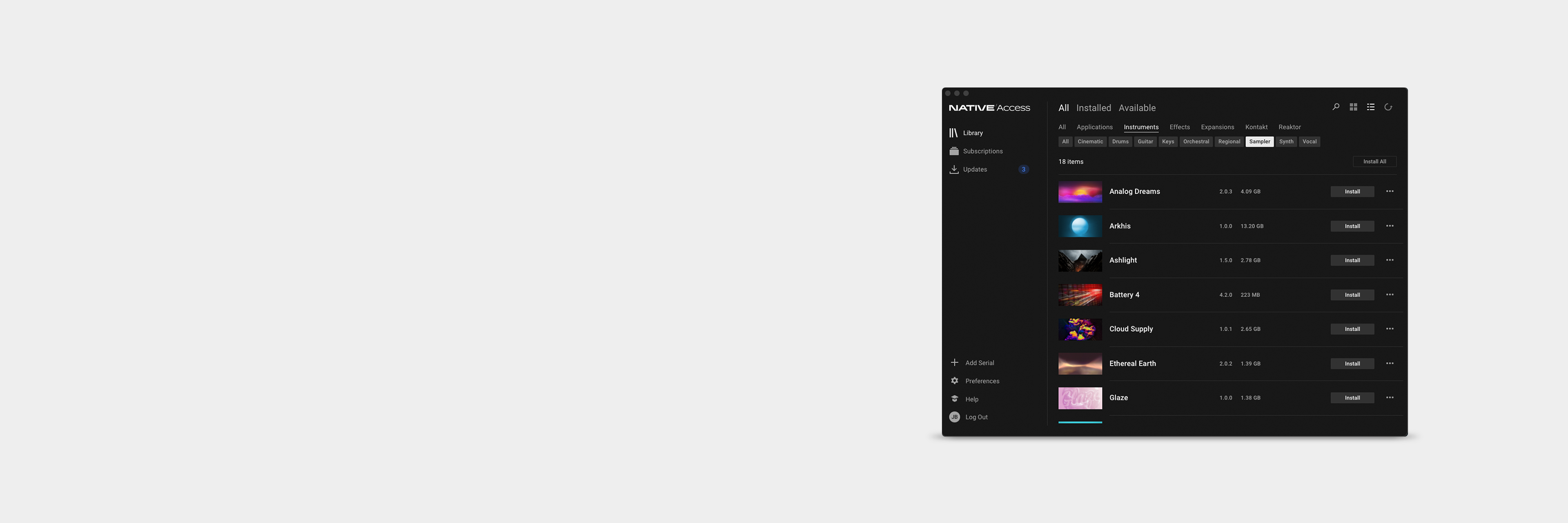Select the Synth filter chip

[x=1286, y=142]
